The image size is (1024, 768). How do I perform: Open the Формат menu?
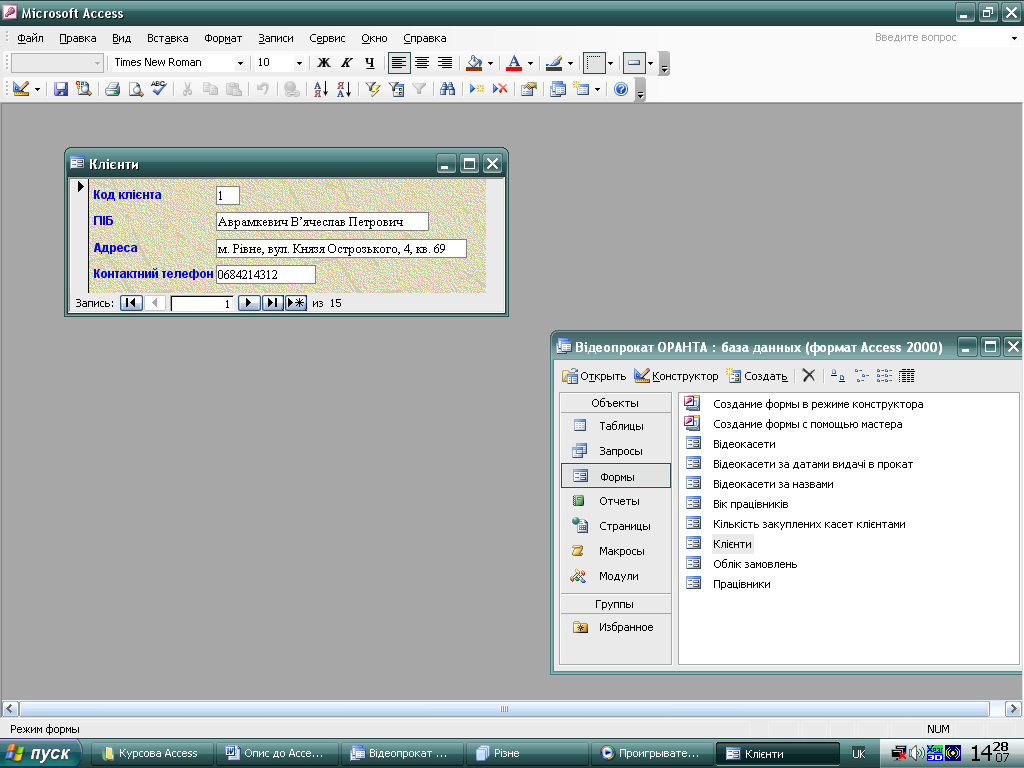coord(223,38)
